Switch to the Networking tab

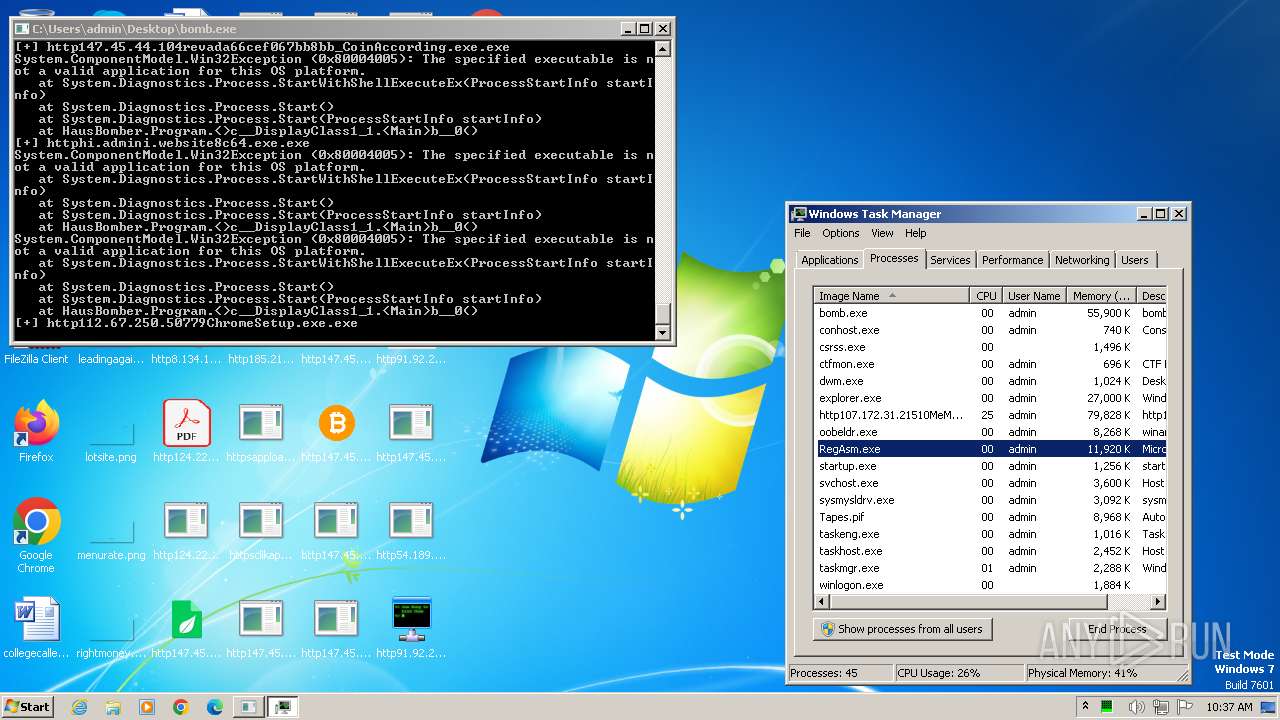click(x=1082, y=260)
